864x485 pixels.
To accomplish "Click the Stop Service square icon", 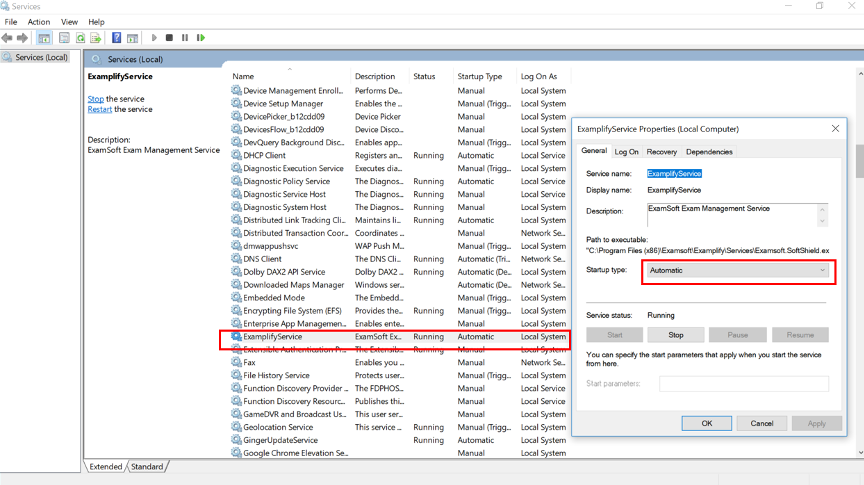I will (169, 37).
